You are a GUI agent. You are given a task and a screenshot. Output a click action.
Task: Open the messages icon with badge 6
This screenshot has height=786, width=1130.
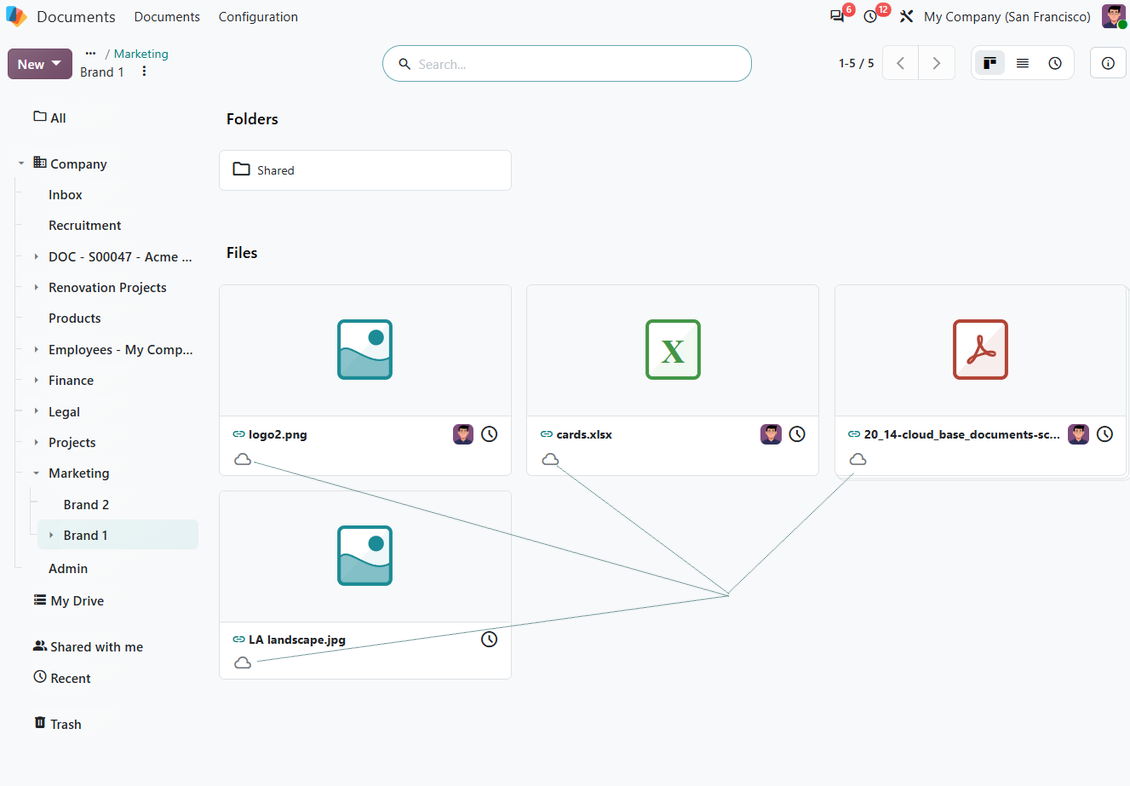pos(837,17)
